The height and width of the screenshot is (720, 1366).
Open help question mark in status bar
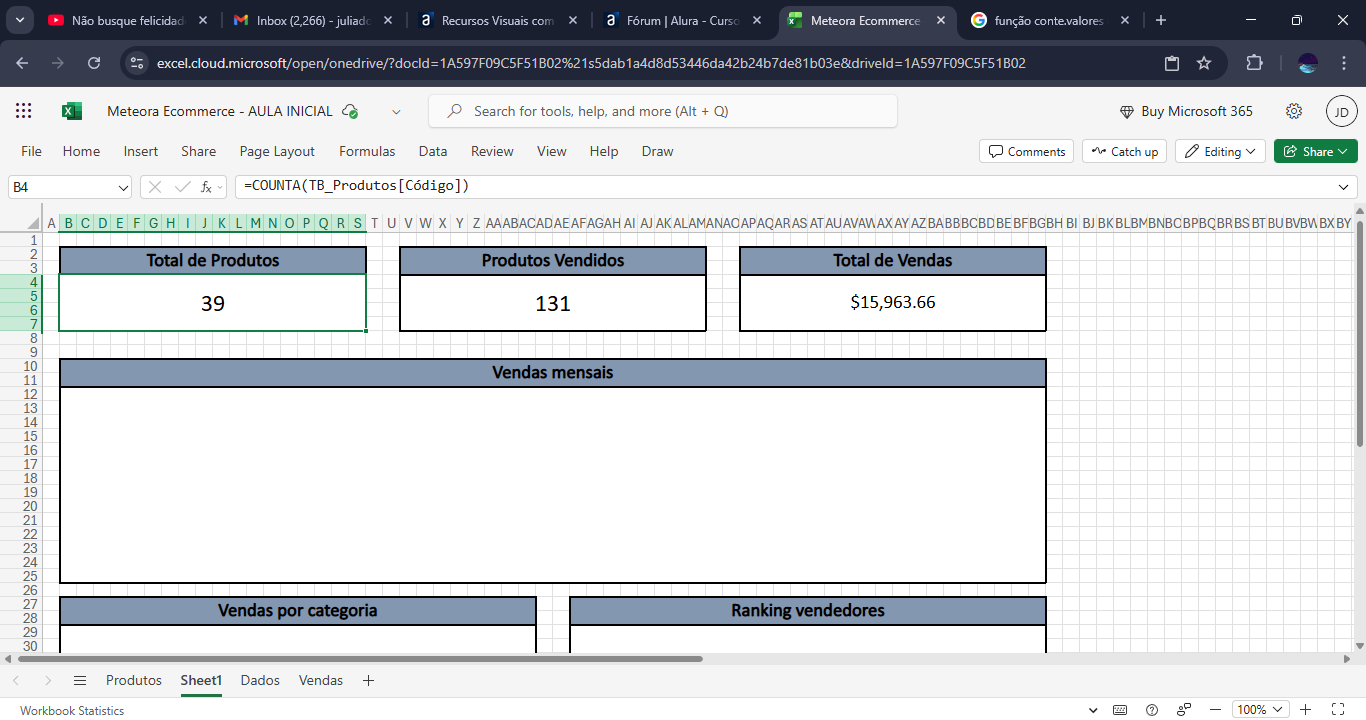point(1152,710)
